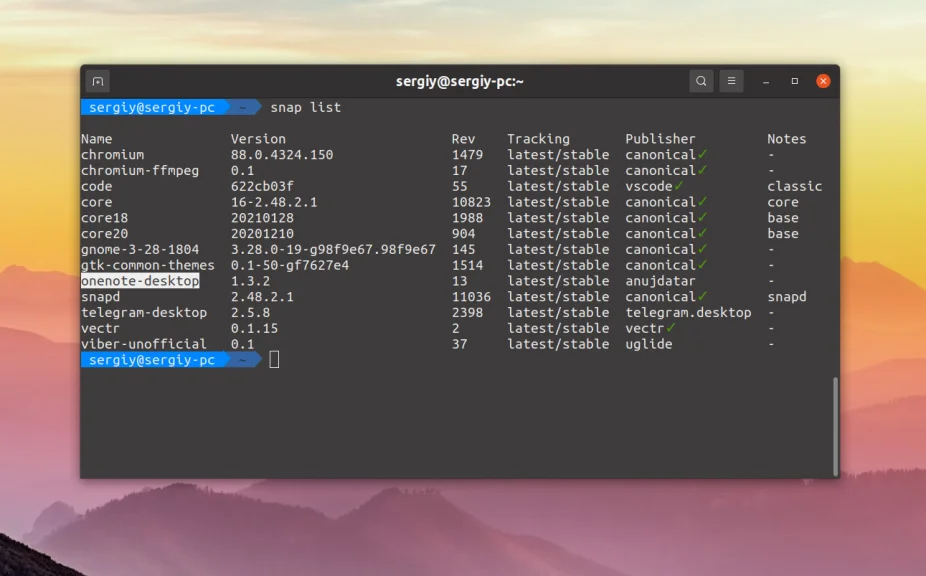The height and width of the screenshot is (576, 926).
Task: Click the snap list command text
Action: 306,107
